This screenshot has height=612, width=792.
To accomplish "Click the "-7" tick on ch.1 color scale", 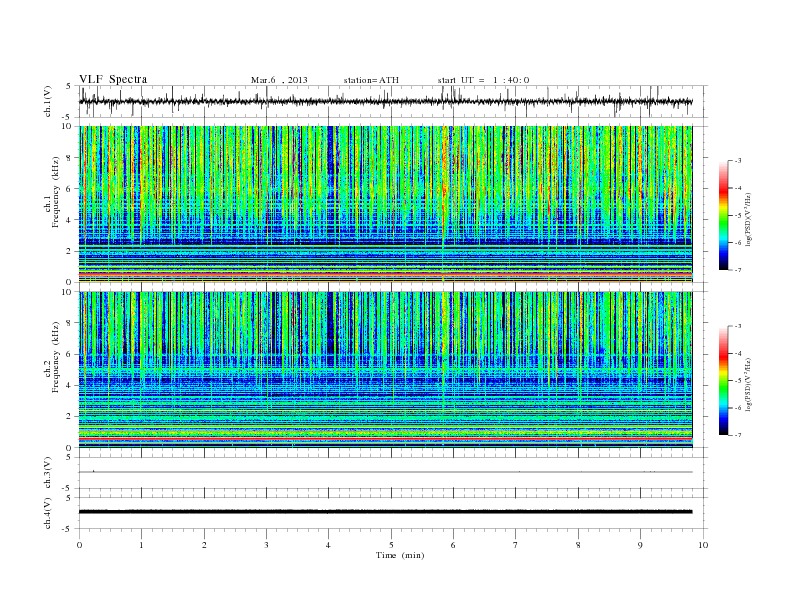I will click(738, 270).
